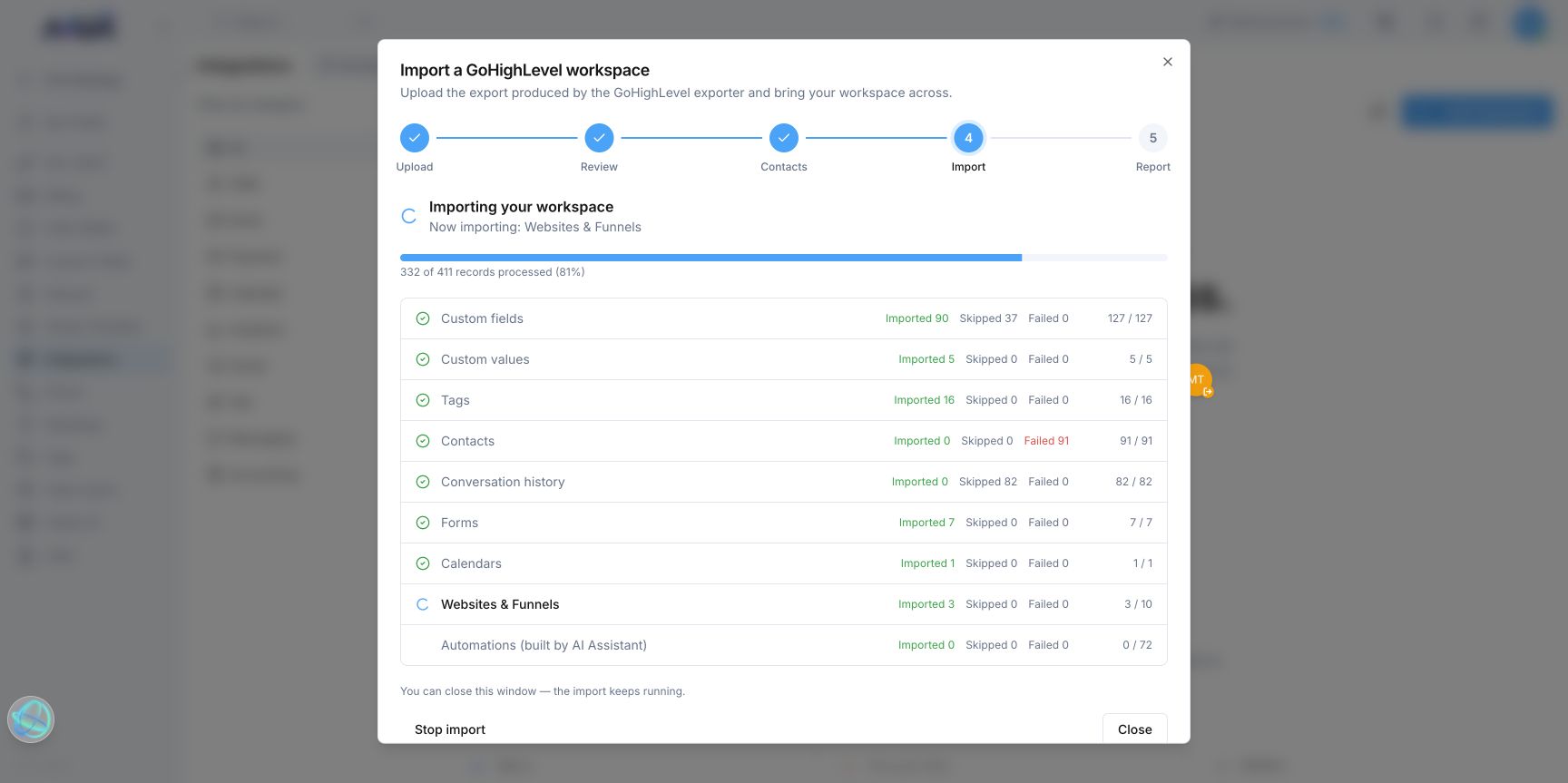Select the Calendars row label
Viewport: 1568px width, 783px height.
point(471,563)
